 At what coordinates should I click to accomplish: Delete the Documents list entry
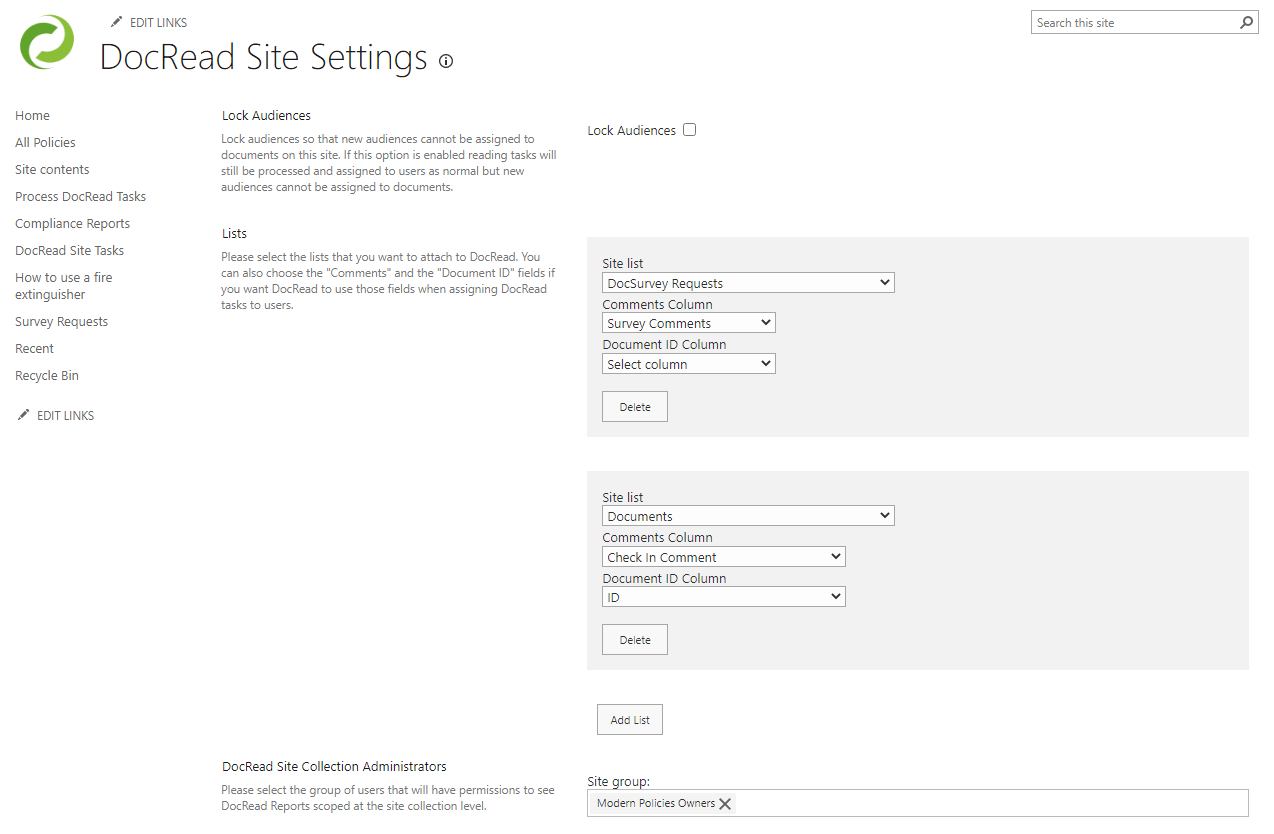635,640
